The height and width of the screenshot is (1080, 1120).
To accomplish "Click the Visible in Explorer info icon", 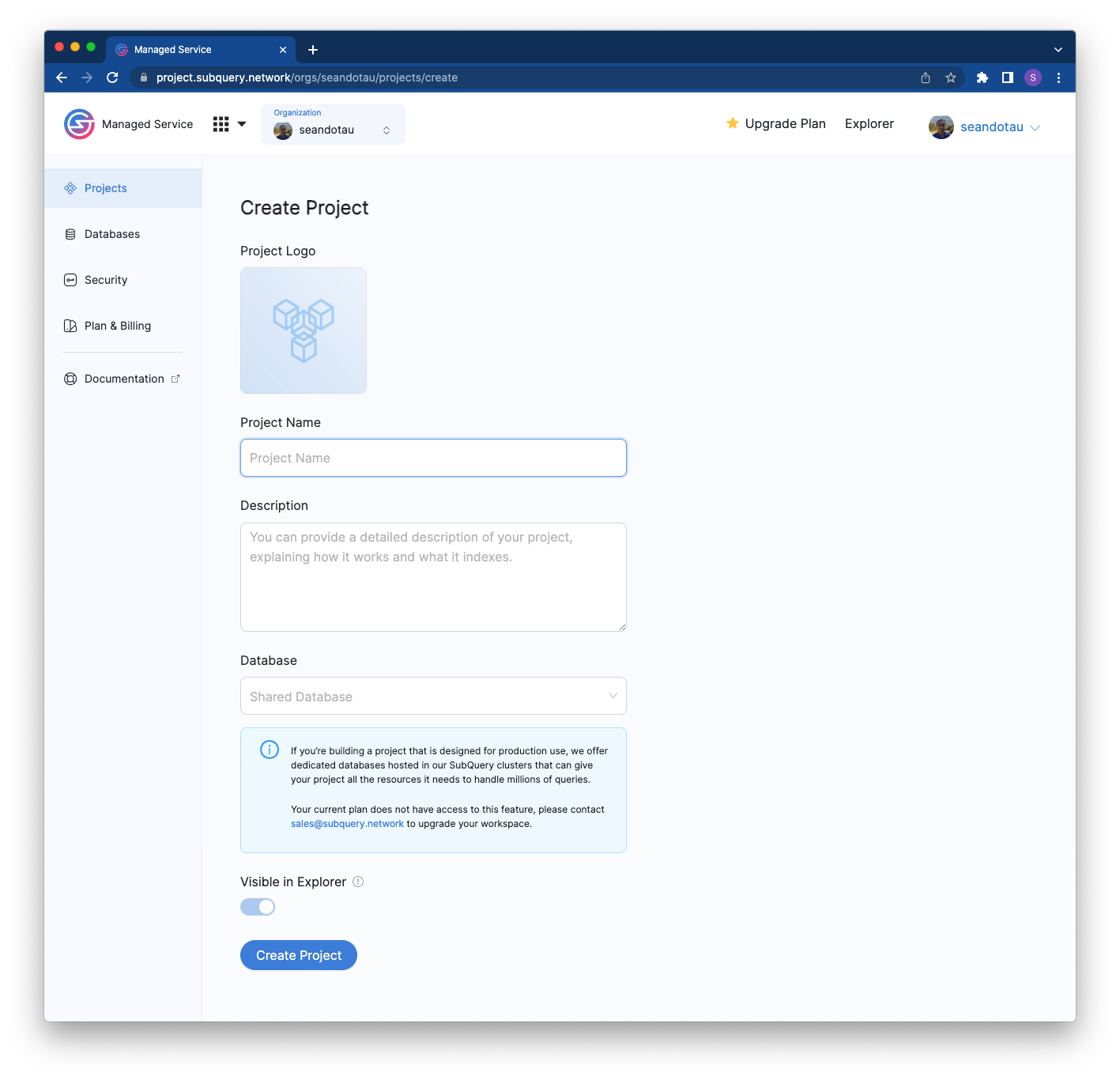I will (x=358, y=882).
